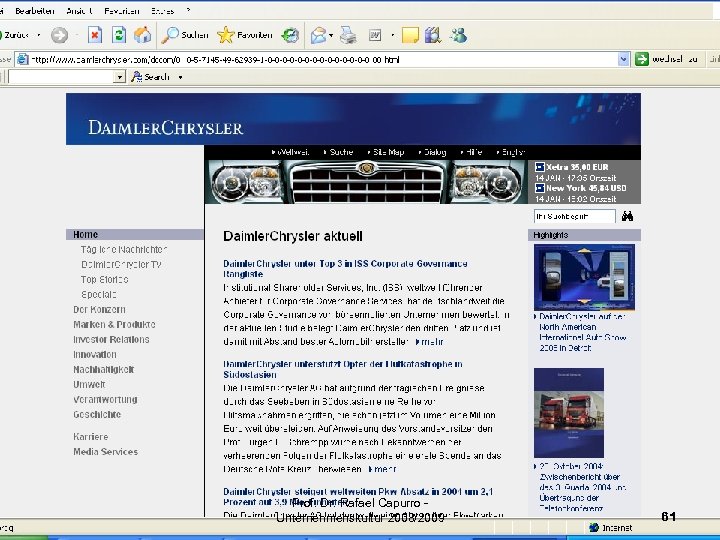Open dropdown arrow next to Edit icon

(392, 35)
